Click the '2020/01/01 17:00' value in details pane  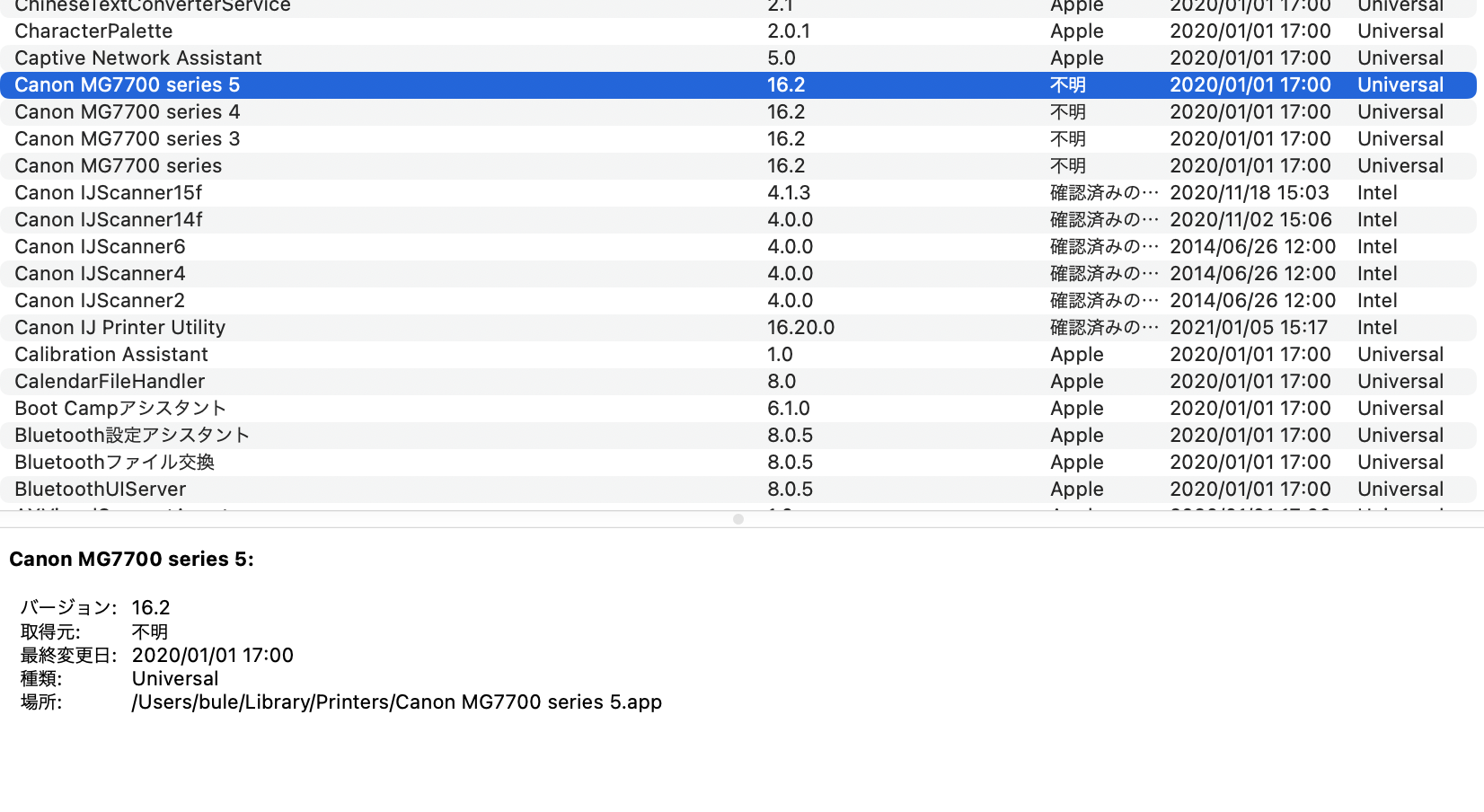click(213, 656)
